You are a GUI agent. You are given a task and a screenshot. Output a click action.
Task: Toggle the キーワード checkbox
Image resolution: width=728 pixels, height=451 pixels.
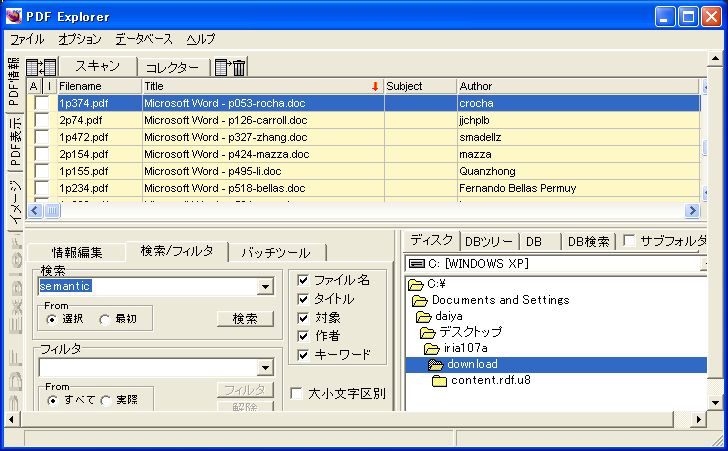(x=303, y=355)
